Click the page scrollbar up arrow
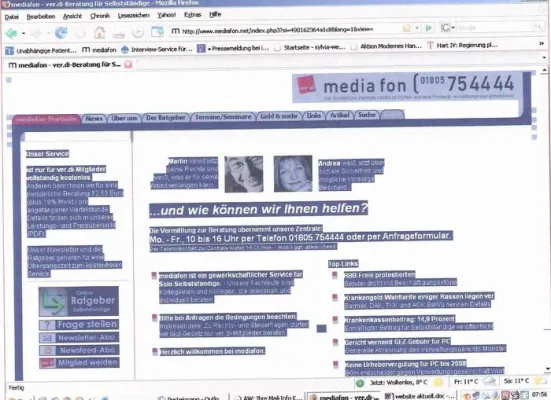The image size is (551, 400). (544, 71)
